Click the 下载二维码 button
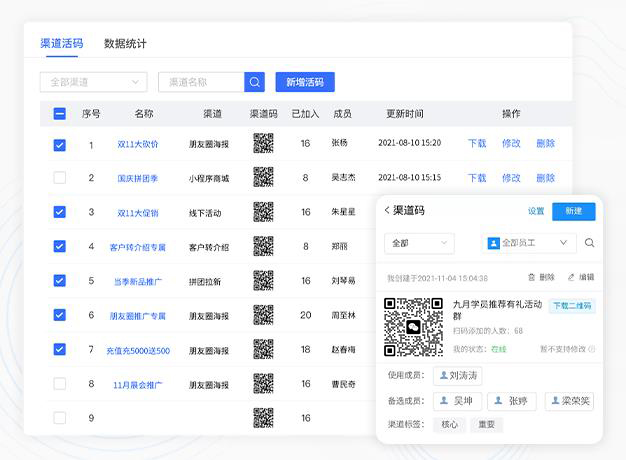 572,306
